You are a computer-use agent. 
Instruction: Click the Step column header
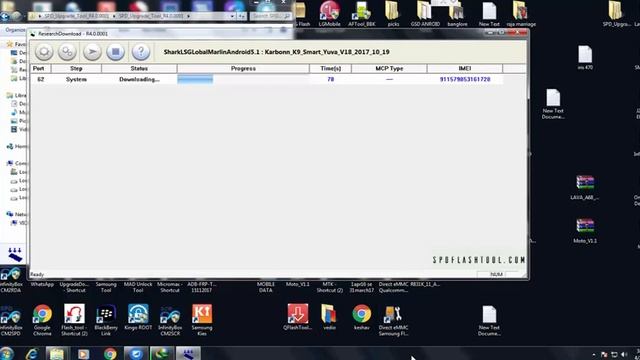(76, 69)
